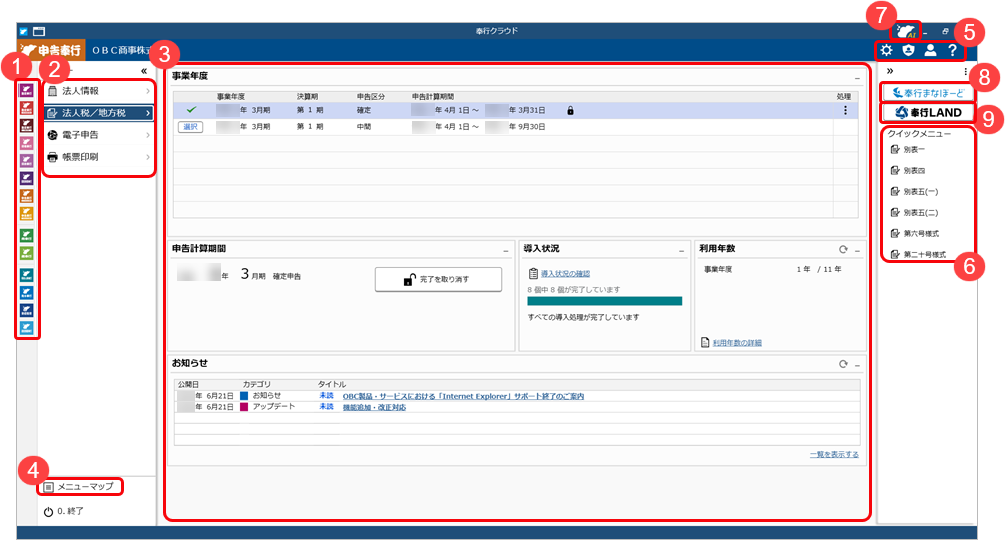
Task: Open quick menu 別表四
Action: tap(908, 170)
